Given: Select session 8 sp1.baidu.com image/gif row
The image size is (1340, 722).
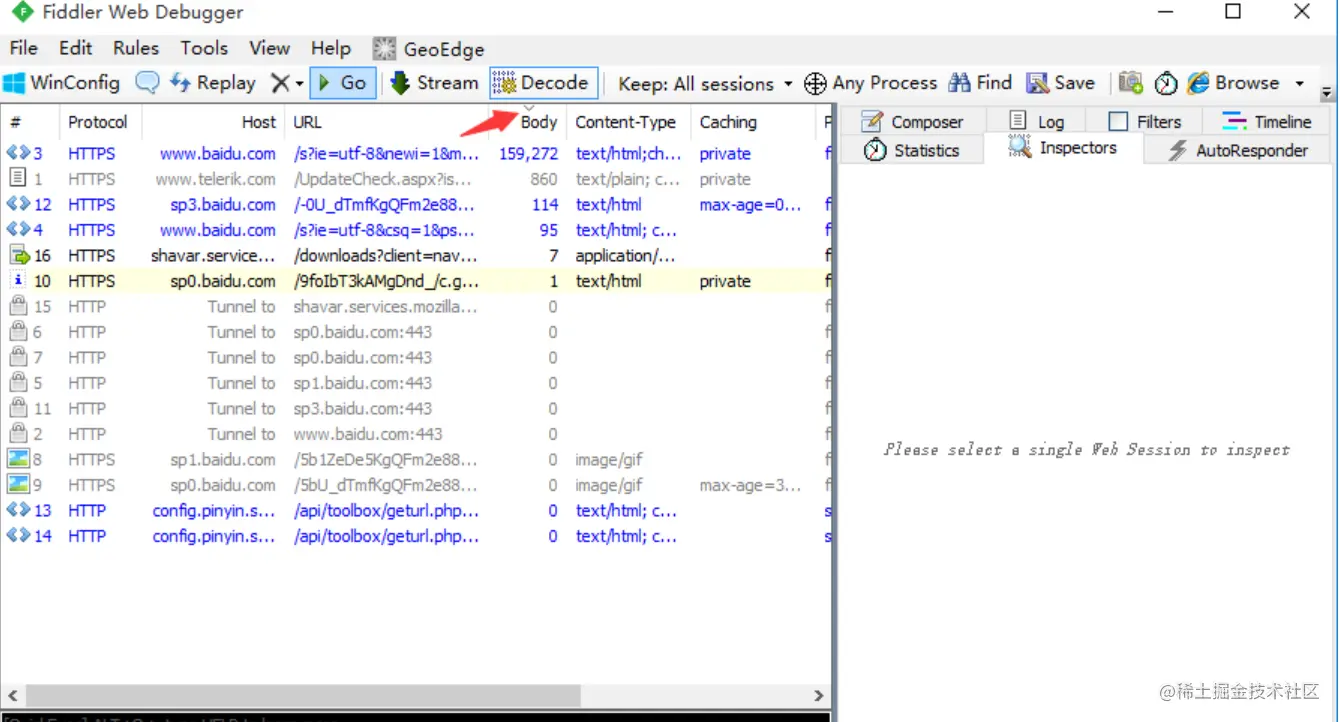Looking at the screenshot, I should pos(416,460).
